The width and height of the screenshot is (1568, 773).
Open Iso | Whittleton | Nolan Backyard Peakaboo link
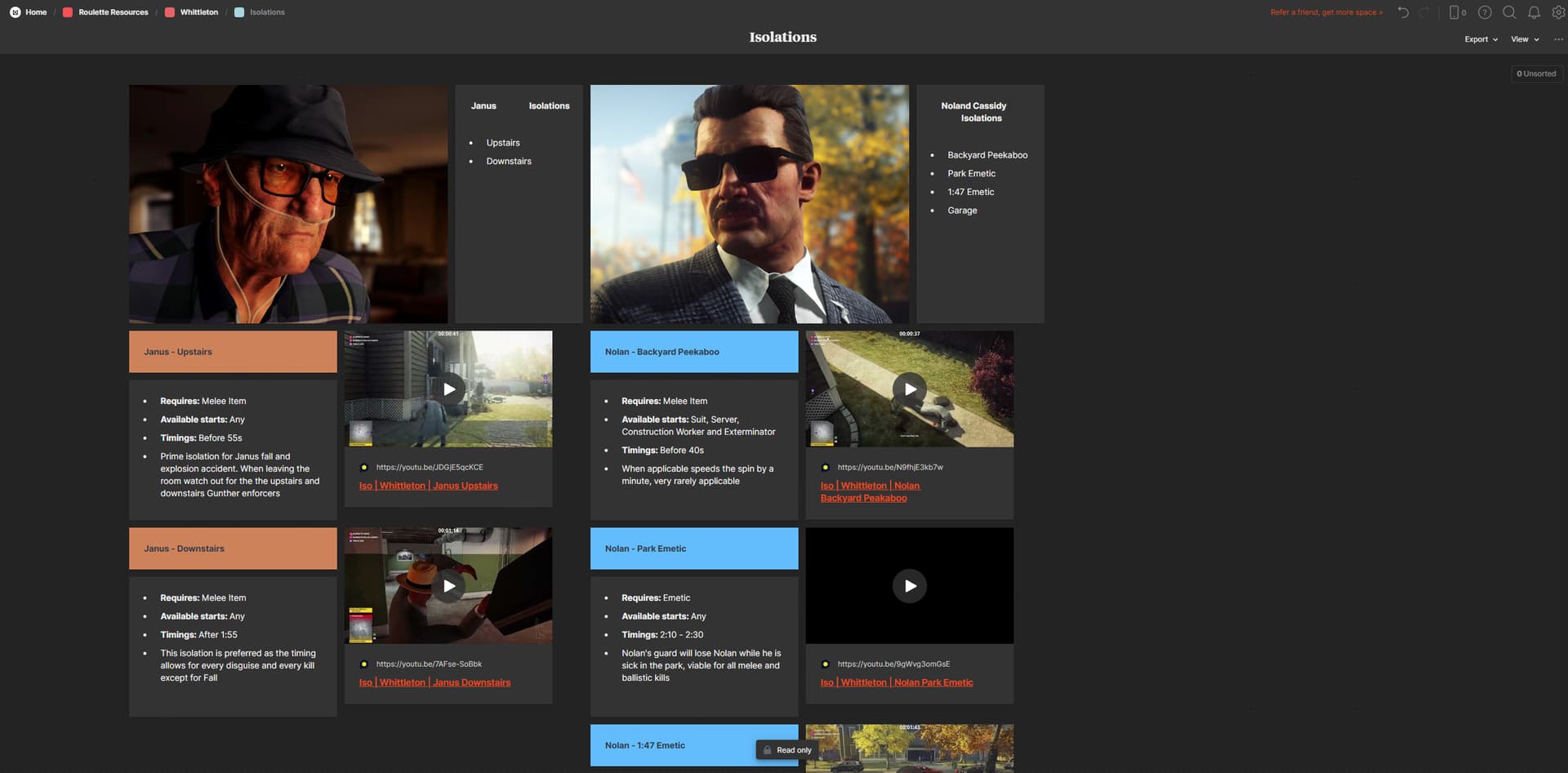click(870, 492)
